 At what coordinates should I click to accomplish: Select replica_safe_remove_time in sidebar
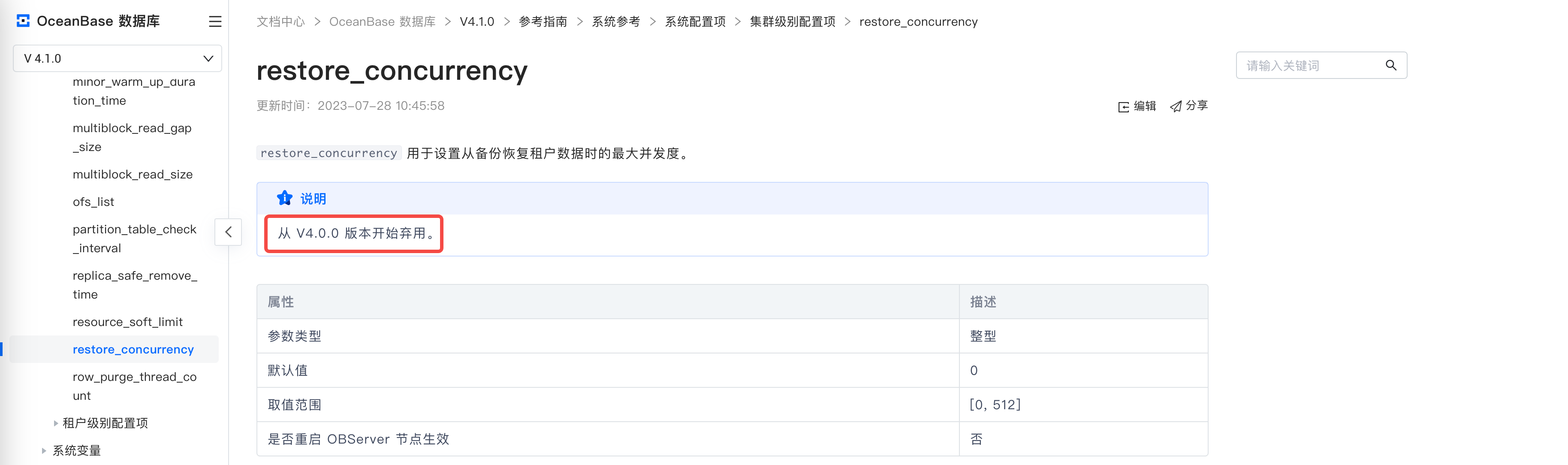(135, 285)
